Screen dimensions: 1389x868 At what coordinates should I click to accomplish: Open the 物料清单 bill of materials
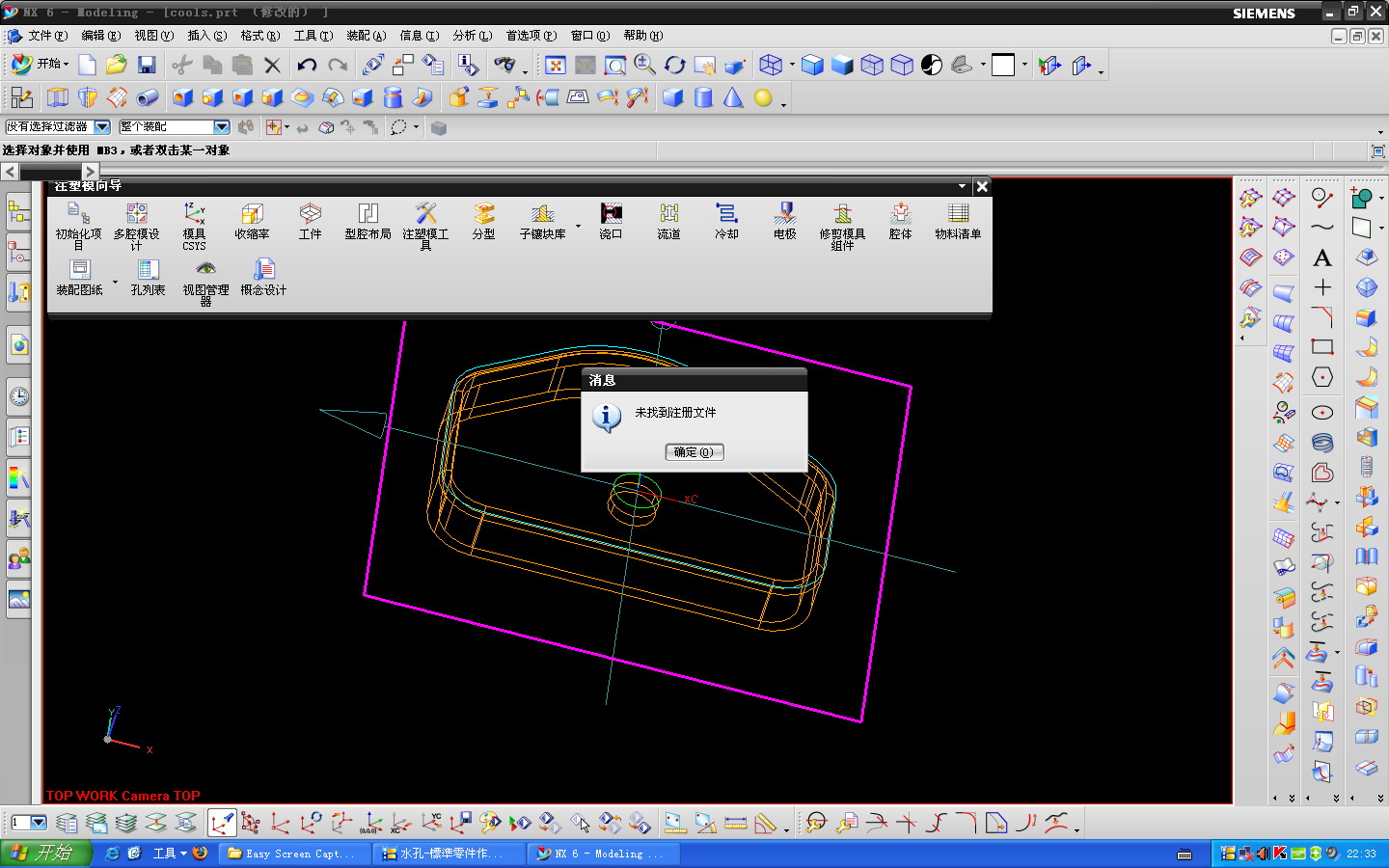point(958,214)
